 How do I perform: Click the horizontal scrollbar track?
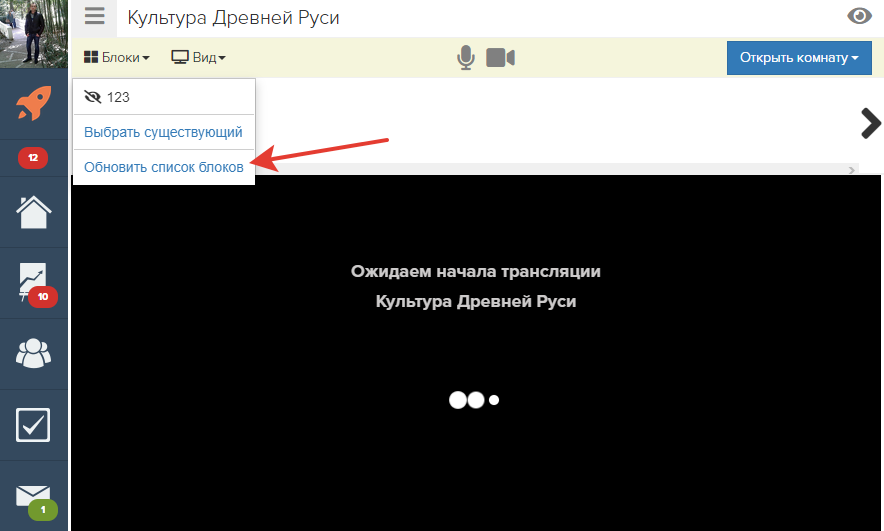[x=555, y=169]
